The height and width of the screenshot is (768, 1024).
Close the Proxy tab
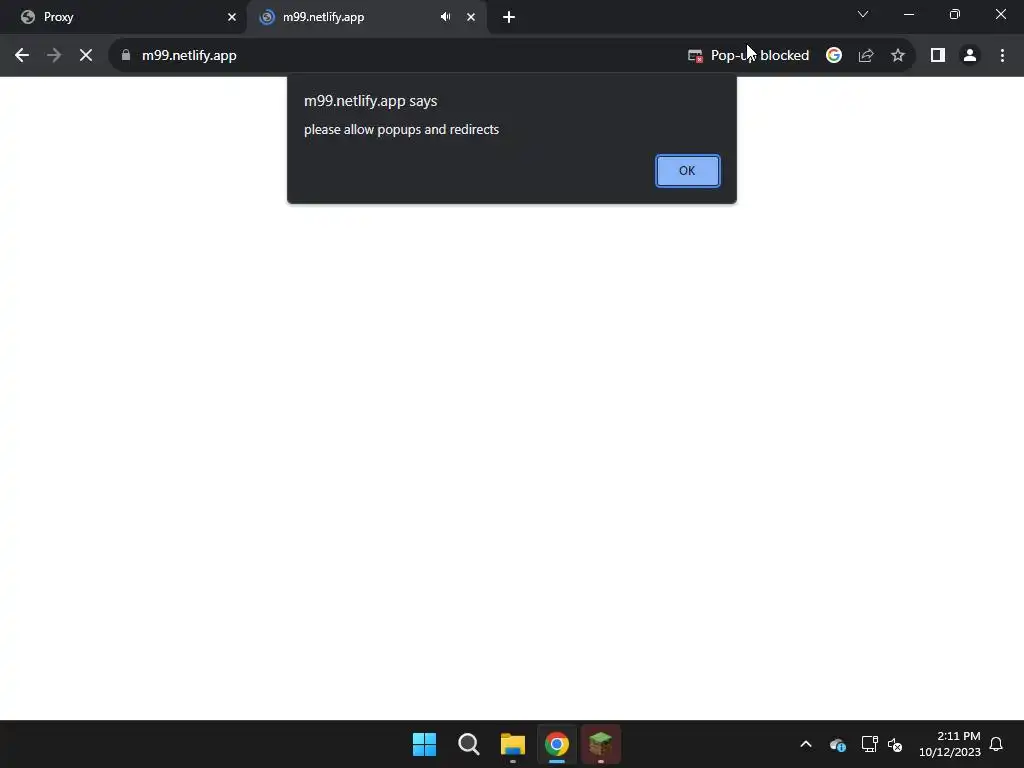(232, 17)
